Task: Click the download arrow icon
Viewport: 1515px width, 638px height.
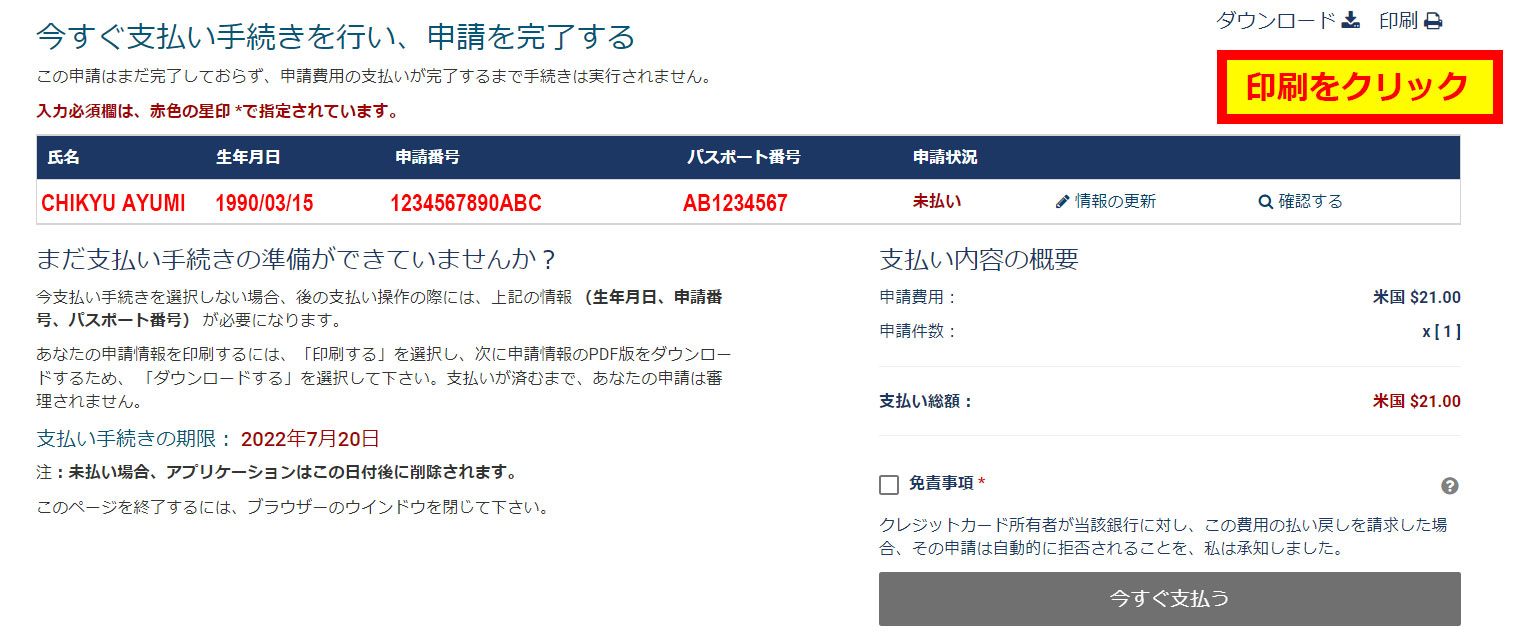Action: click(x=1351, y=20)
